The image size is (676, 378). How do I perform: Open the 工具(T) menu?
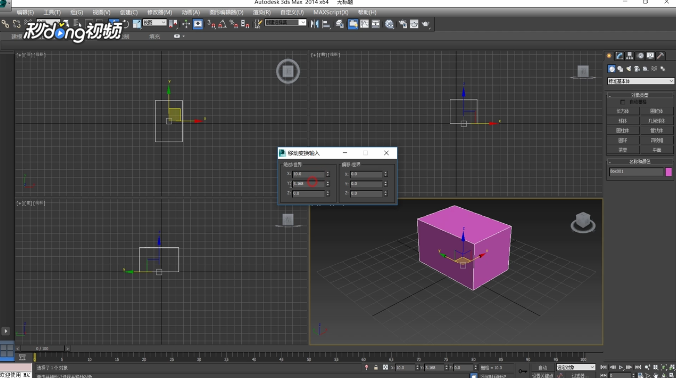pos(52,12)
